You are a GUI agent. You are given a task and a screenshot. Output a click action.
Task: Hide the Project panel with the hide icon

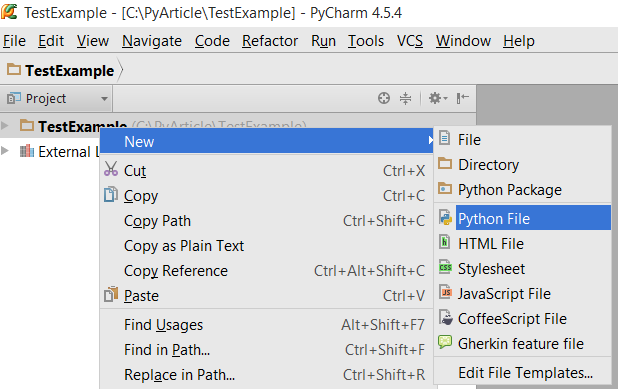click(x=463, y=98)
